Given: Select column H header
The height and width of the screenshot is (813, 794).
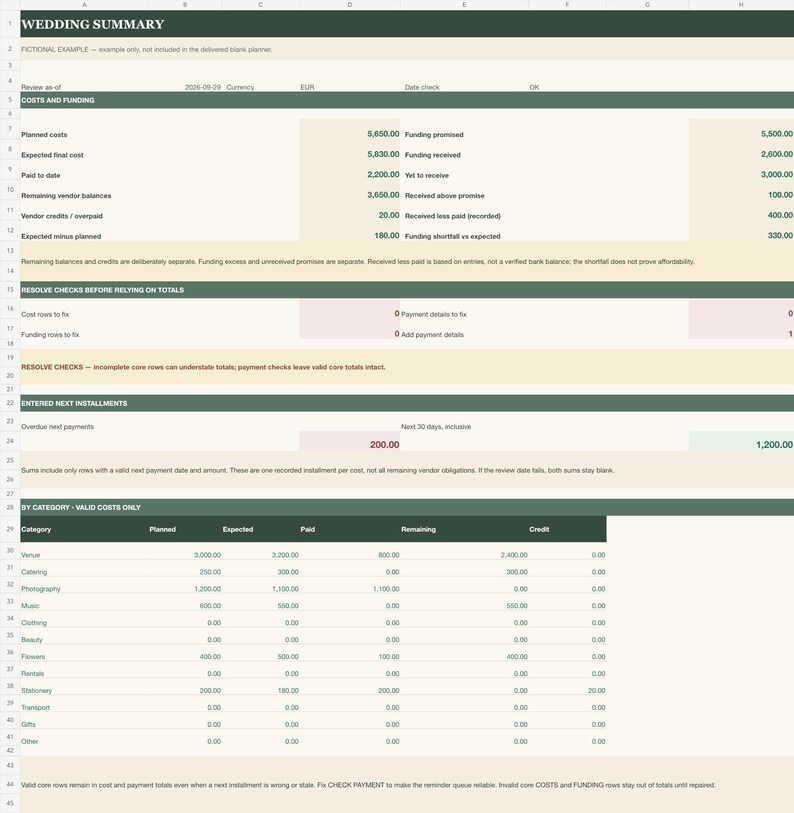Looking at the screenshot, I should (741, 5).
